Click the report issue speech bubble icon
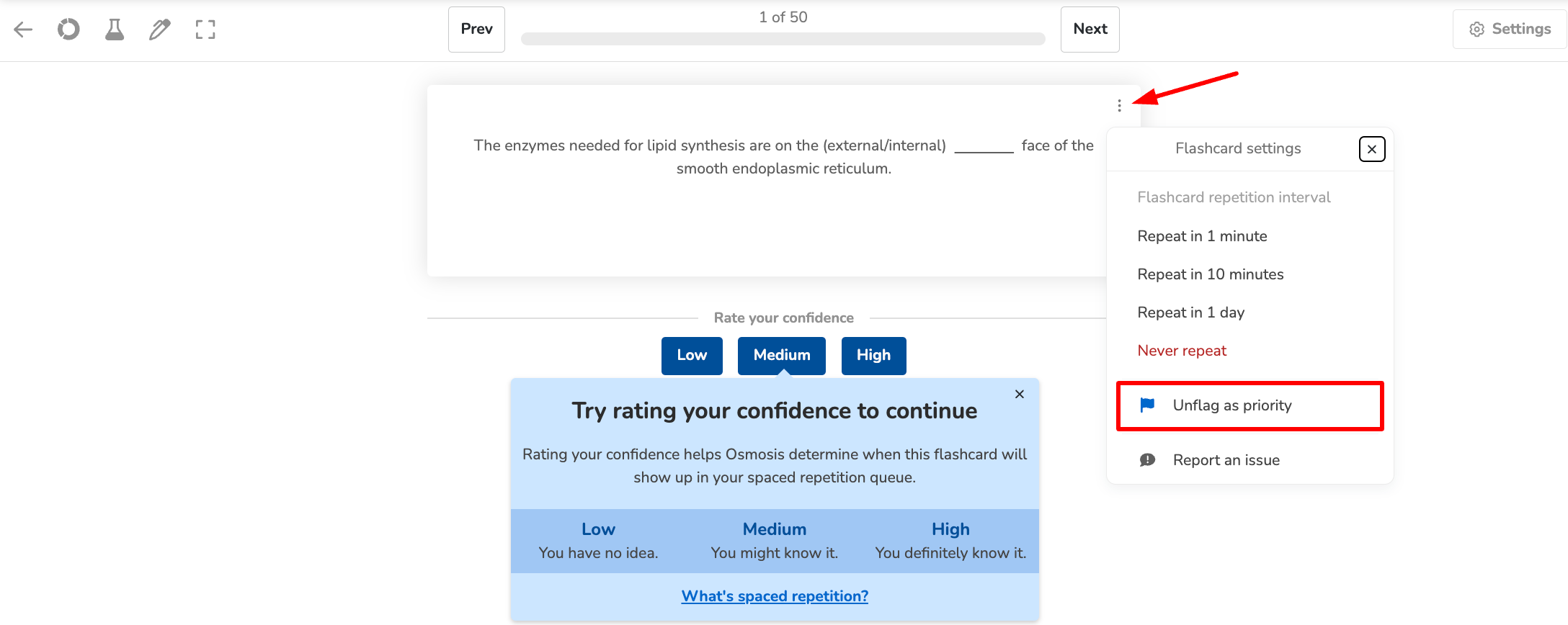The image size is (1568, 625). click(x=1147, y=460)
